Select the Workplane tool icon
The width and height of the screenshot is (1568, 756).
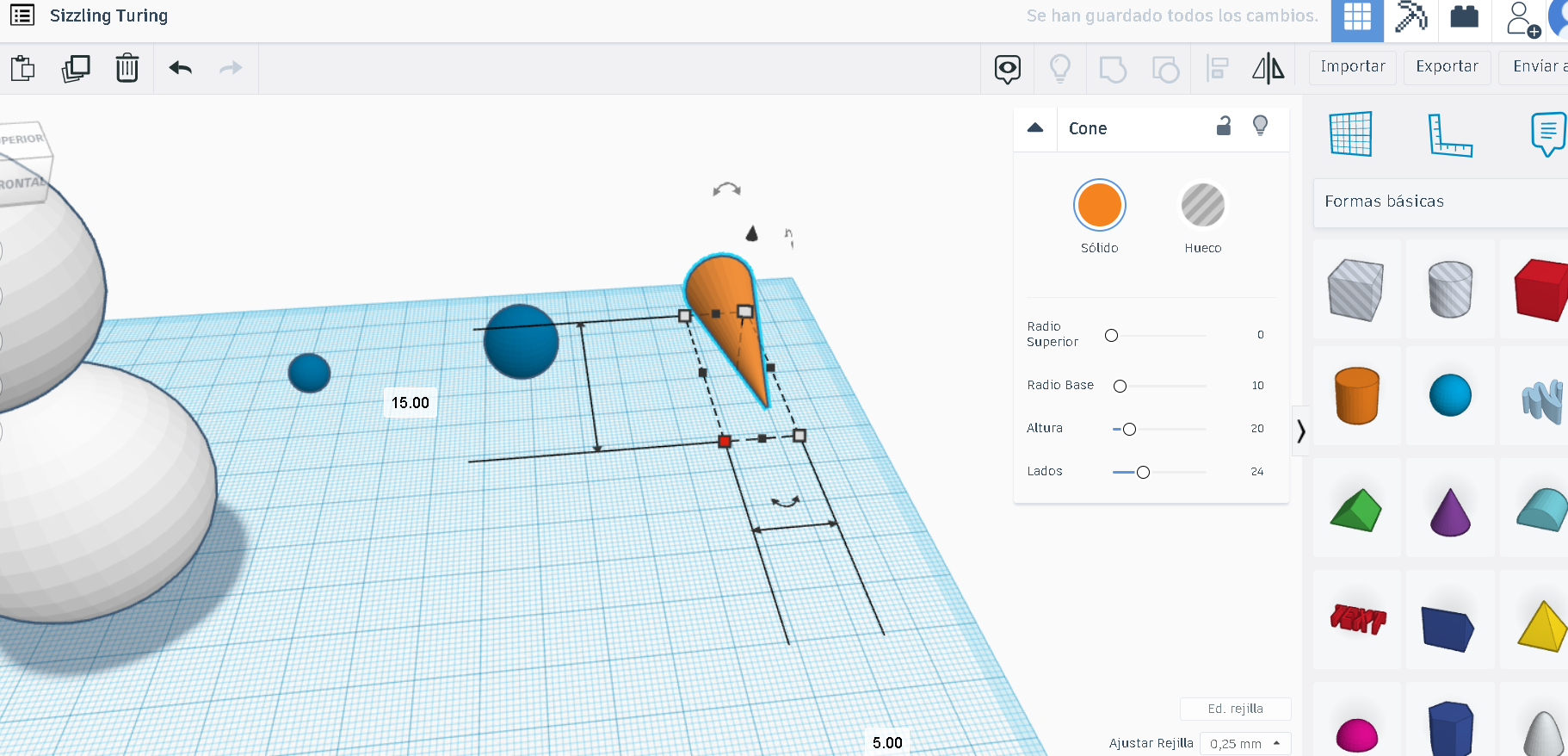pos(1350,134)
